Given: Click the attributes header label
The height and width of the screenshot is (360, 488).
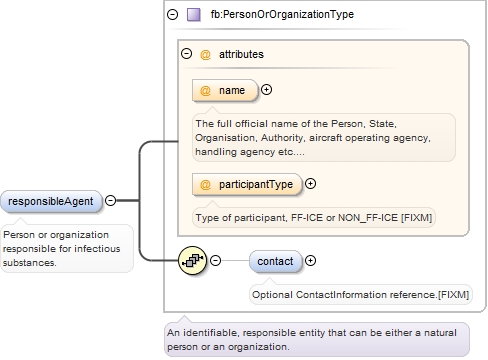Looking at the screenshot, I should pos(241,54).
